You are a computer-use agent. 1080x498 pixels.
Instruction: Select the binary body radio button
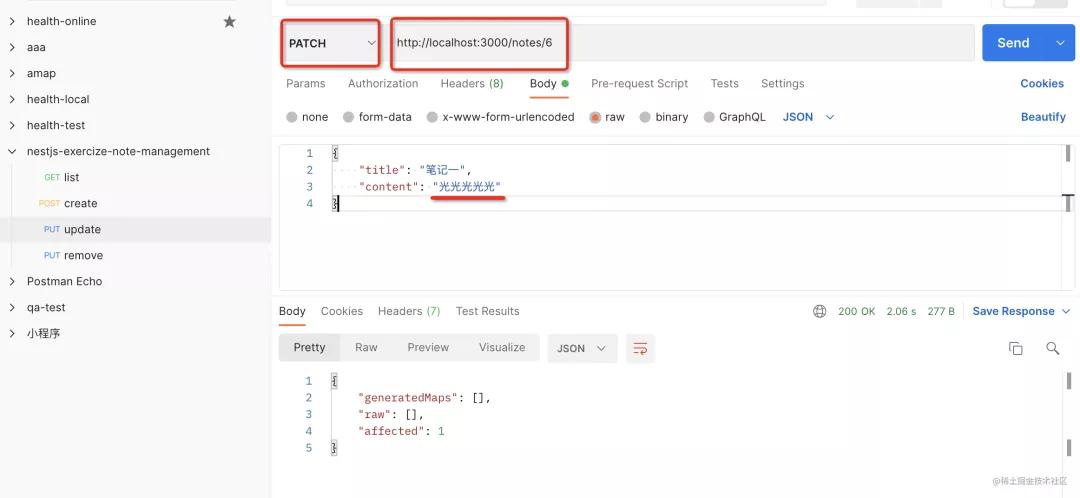(646, 117)
